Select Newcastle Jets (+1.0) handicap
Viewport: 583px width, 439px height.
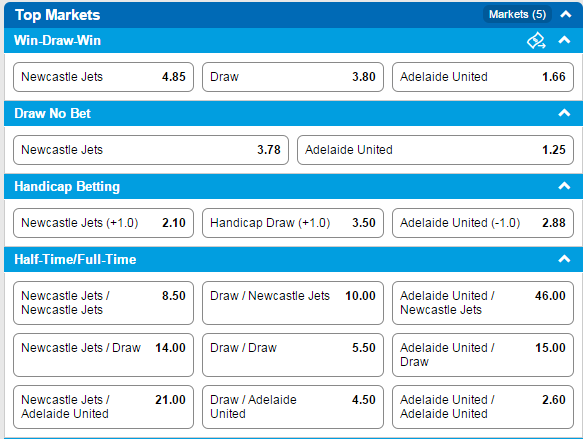point(103,223)
